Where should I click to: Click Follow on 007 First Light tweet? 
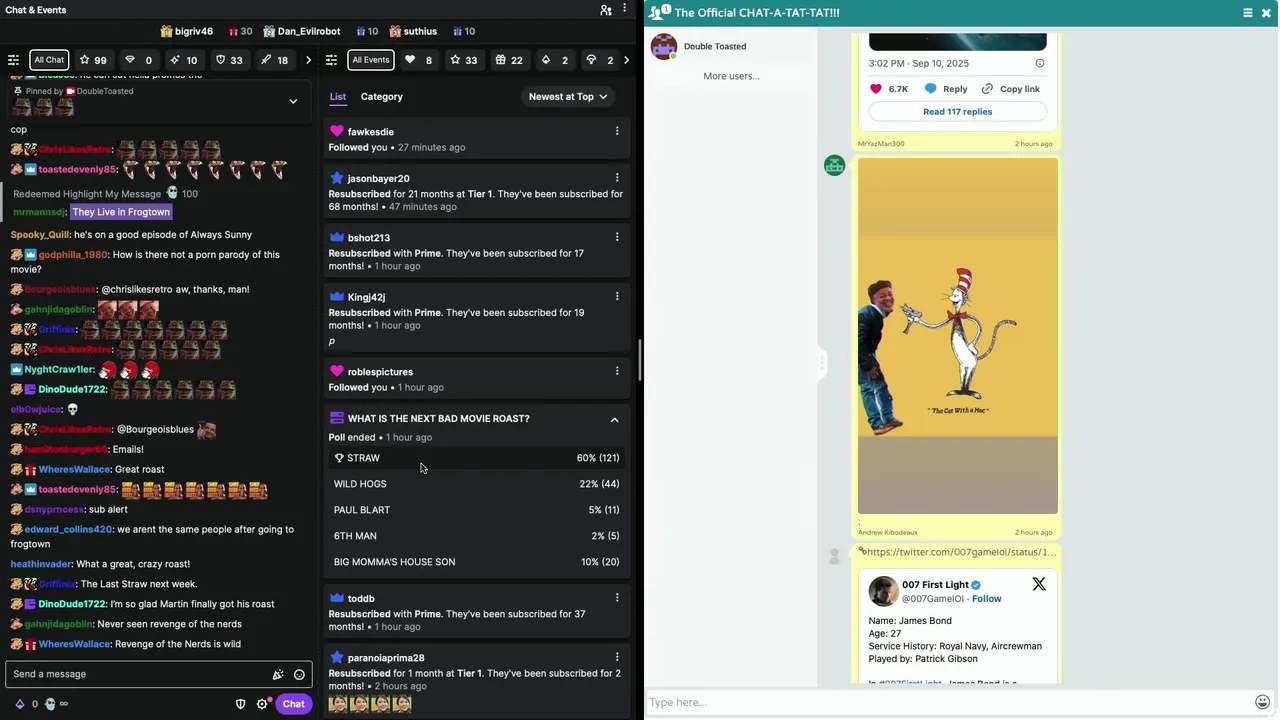986,599
